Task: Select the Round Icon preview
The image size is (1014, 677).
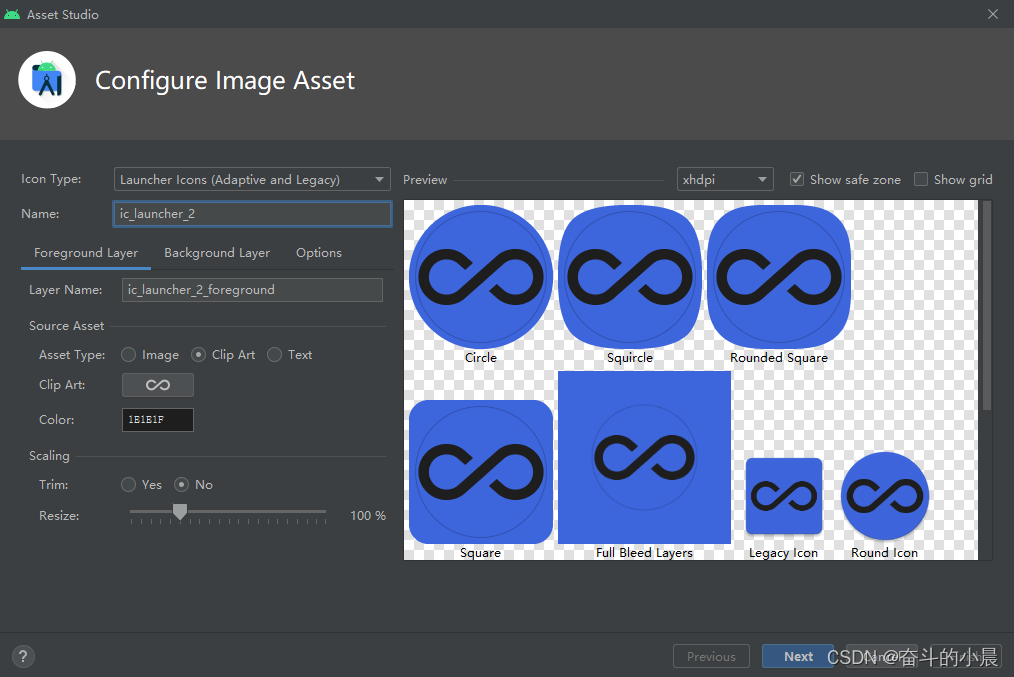Action: click(x=885, y=496)
